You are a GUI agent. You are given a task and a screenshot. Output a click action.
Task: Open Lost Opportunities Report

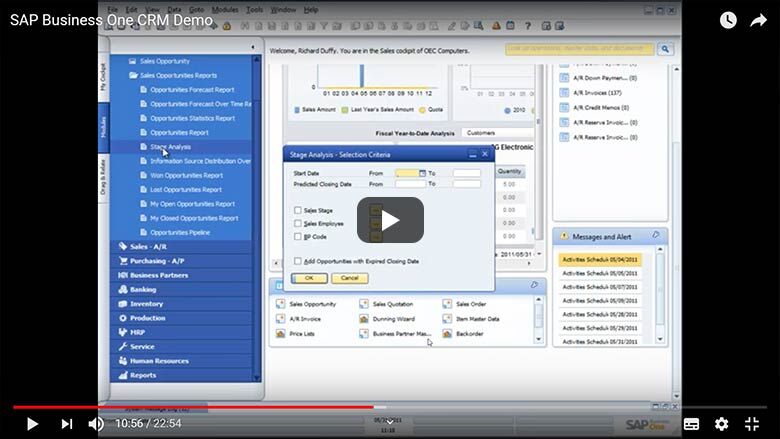click(x=186, y=189)
